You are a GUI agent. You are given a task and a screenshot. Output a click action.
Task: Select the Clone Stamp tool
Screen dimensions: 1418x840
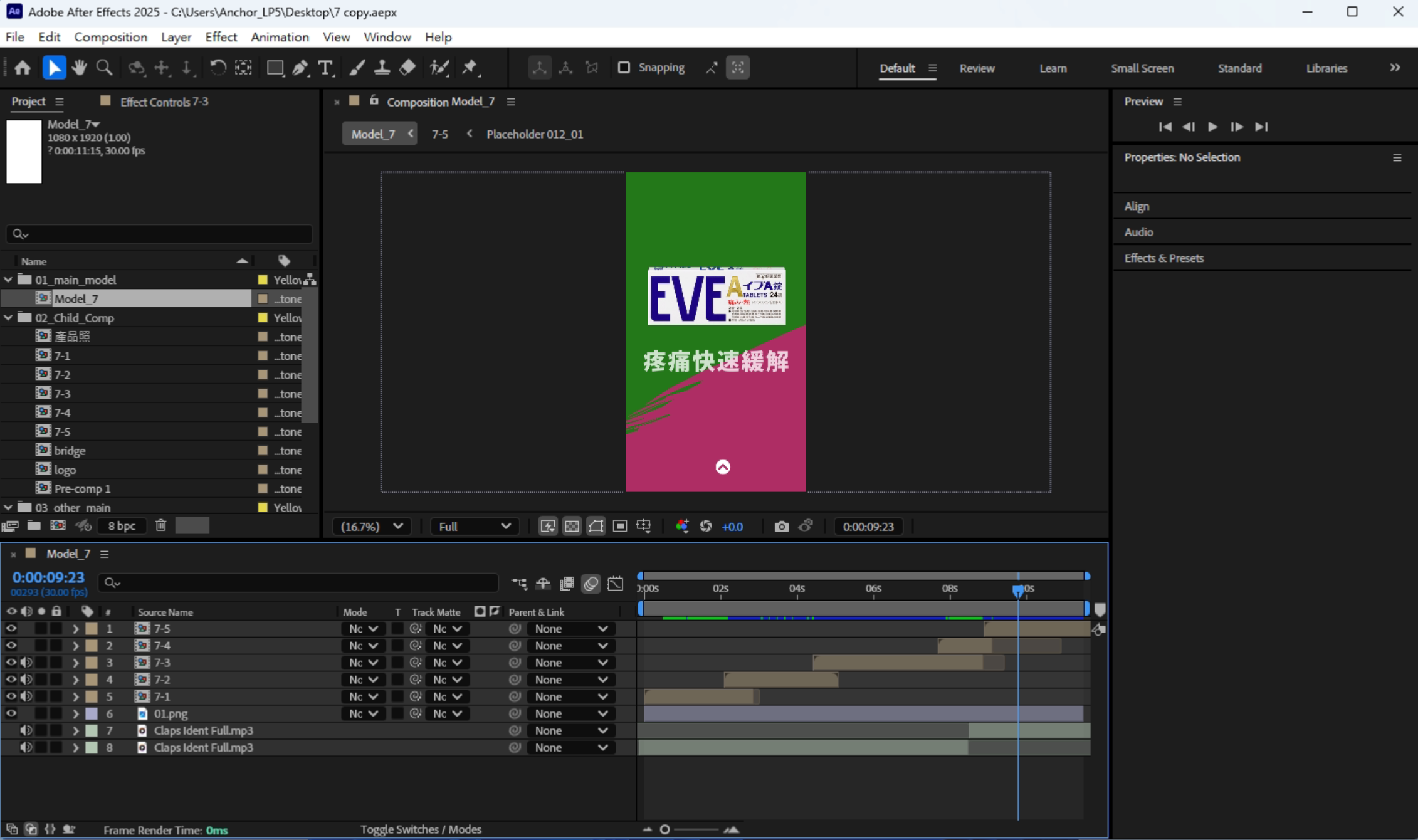coord(382,68)
